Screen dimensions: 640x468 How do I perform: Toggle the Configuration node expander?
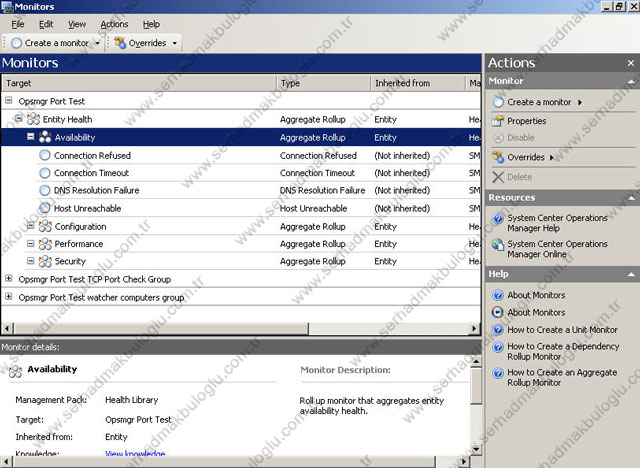pos(31,226)
